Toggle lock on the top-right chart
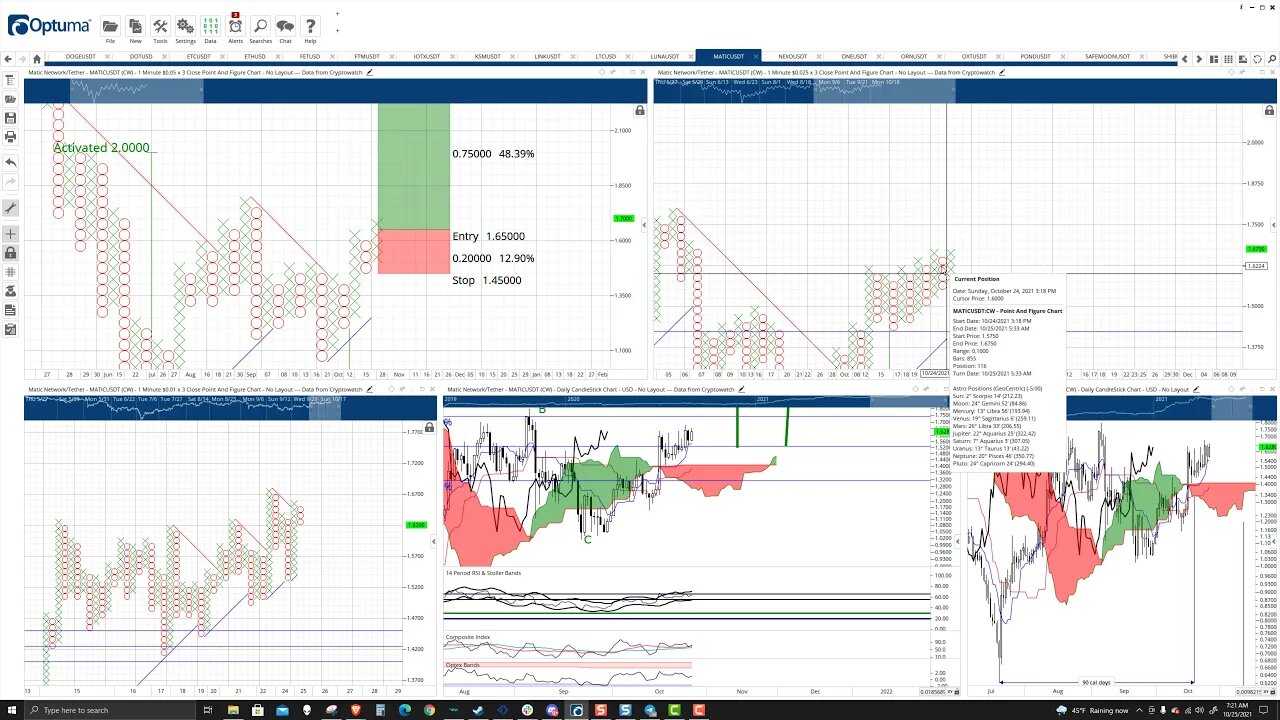 pyautogui.click(x=1269, y=110)
